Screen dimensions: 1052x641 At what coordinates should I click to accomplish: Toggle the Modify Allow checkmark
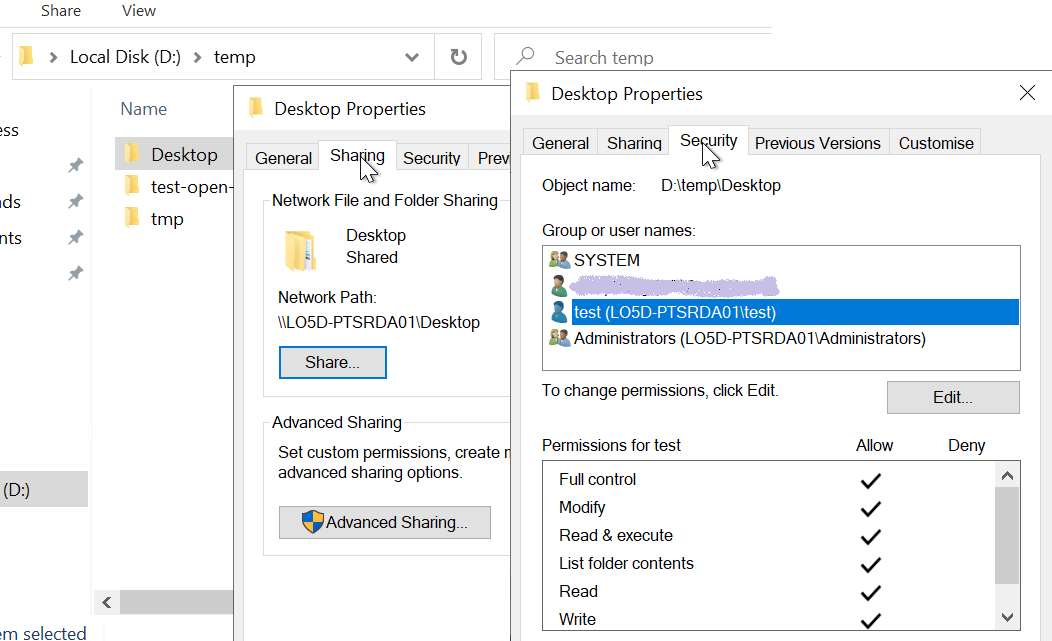click(870, 508)
